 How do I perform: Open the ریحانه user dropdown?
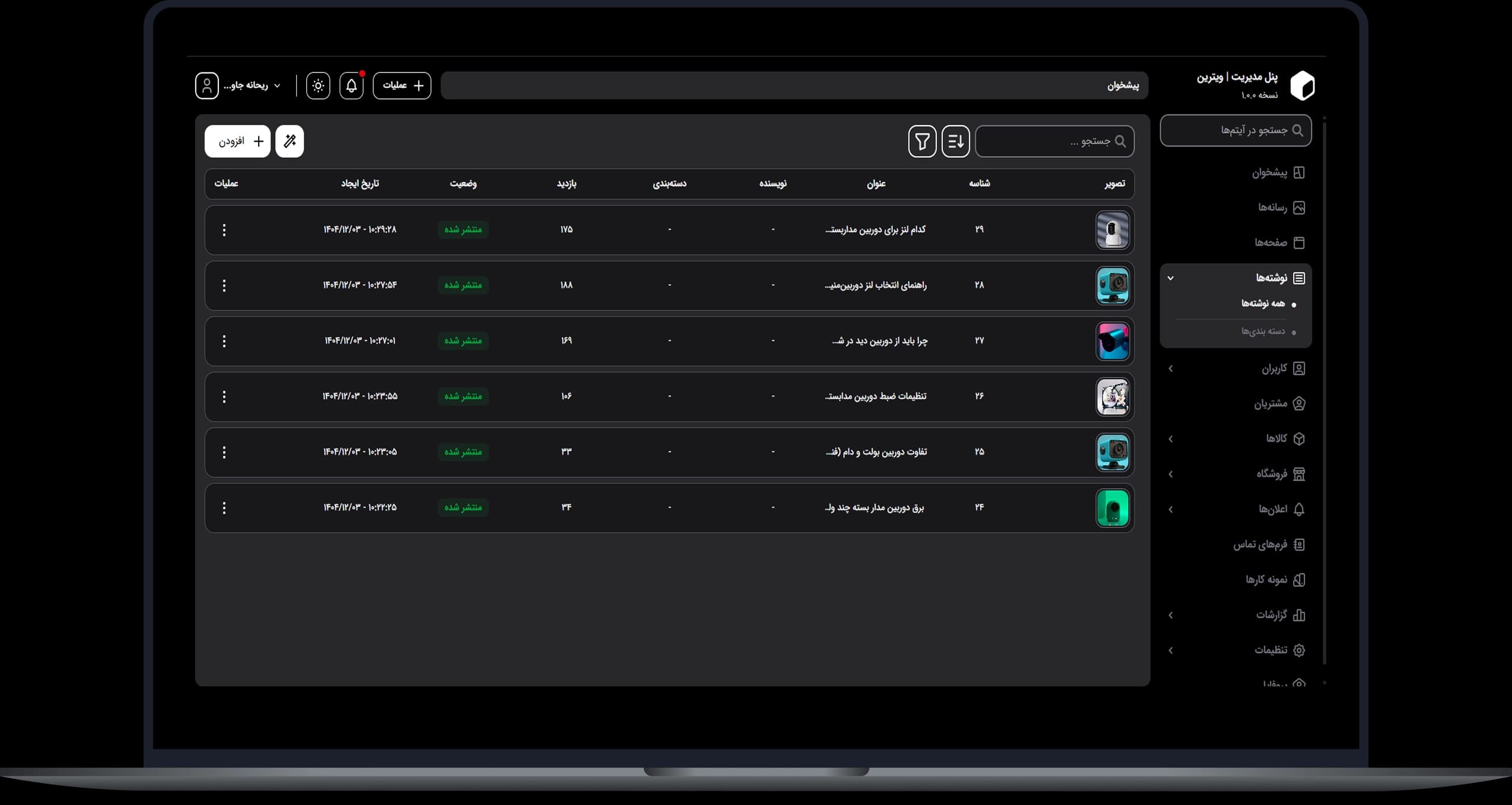252,85
